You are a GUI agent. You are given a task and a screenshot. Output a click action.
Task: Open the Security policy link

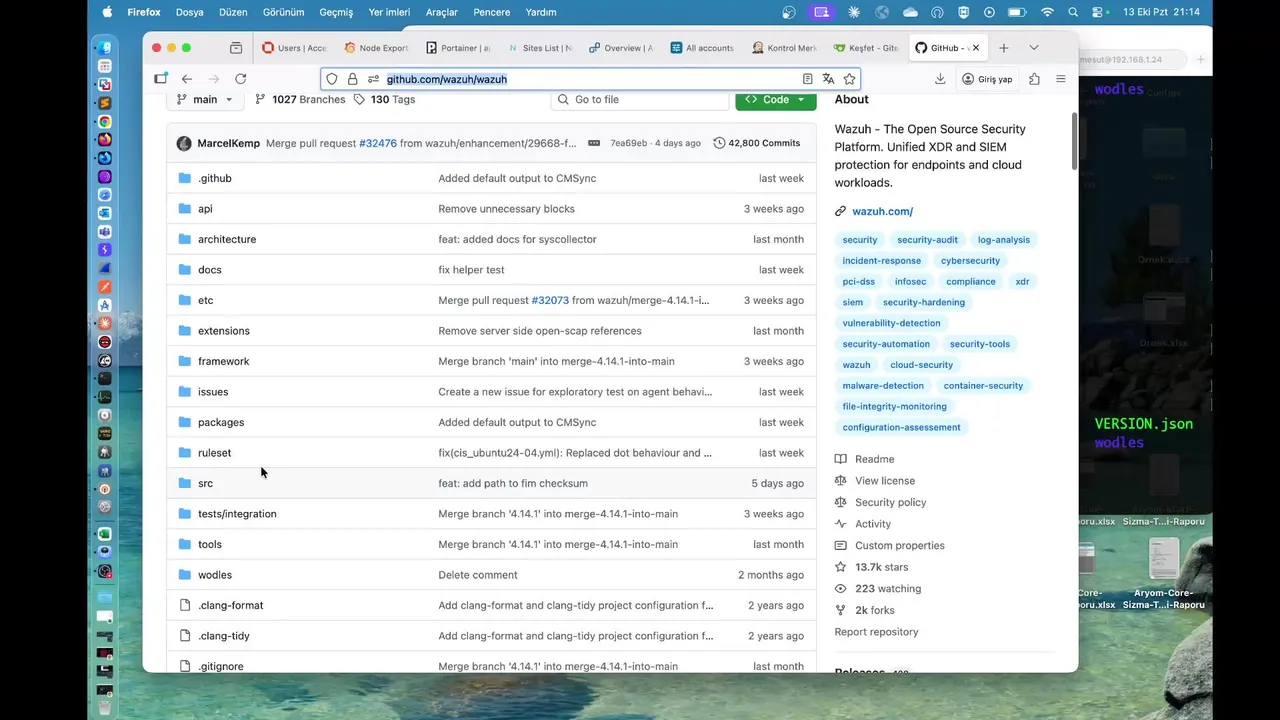[890, 503]
